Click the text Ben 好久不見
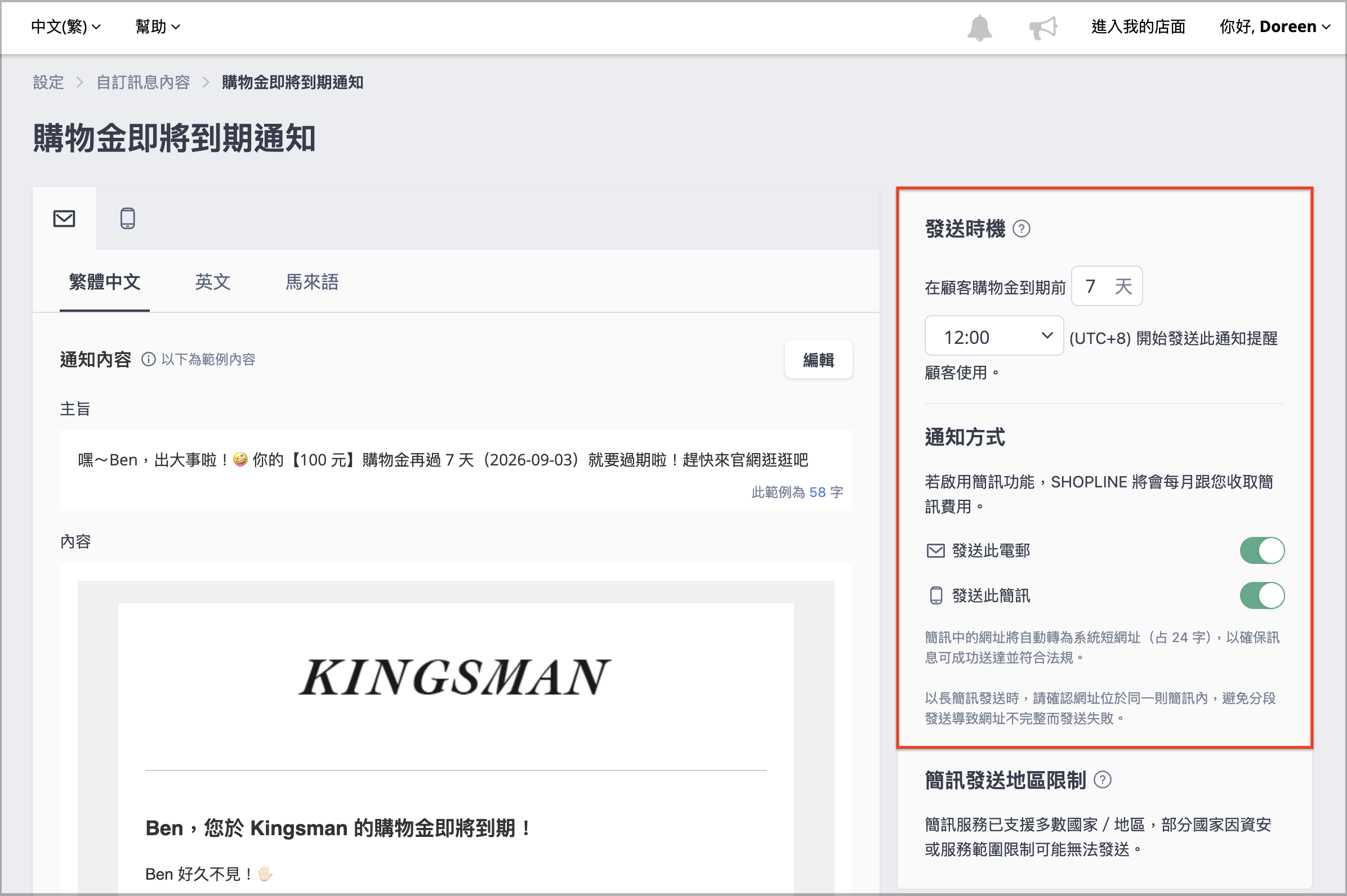1347x896 pixels. coord(209,874)
